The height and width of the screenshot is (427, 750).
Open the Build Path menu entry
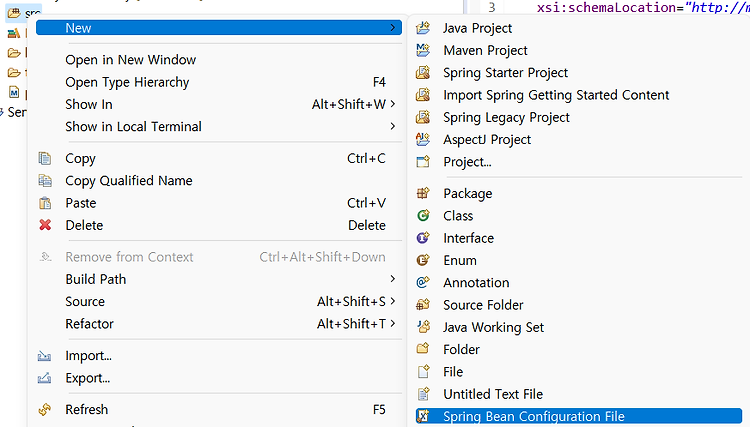tap(219, 279)
